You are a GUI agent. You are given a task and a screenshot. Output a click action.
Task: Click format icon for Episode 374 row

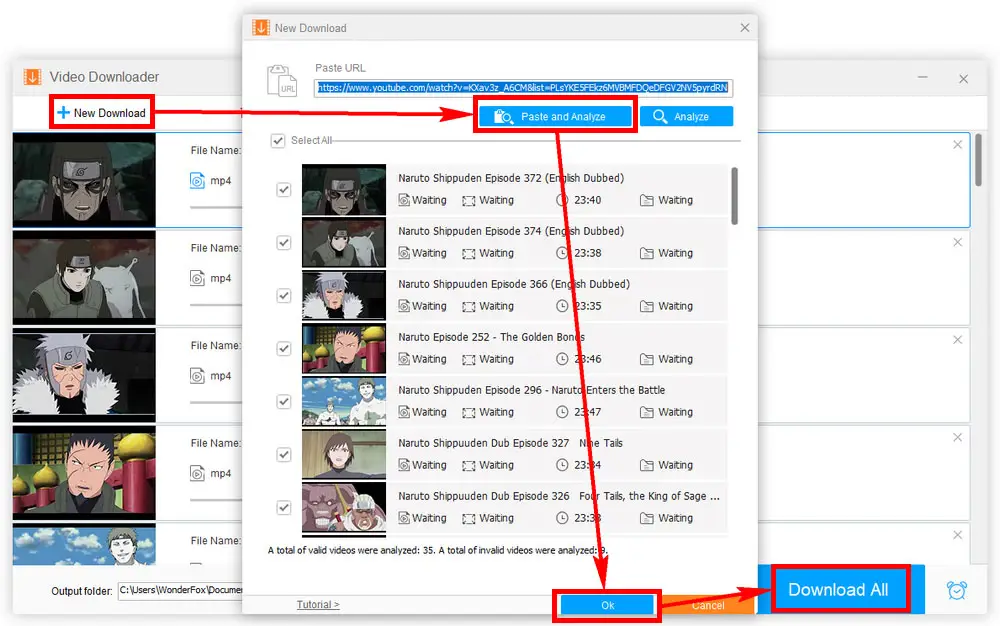click(404, 253)
